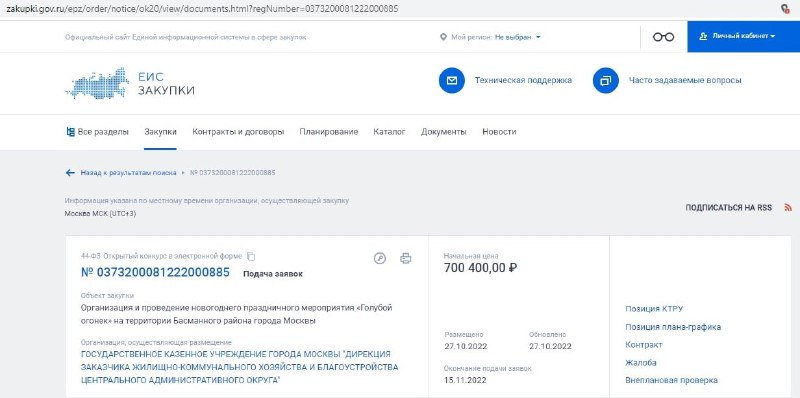Switch to the Контракты и договоры tab
The height and width of the screenshot is (398, 800).
point(238,132)
